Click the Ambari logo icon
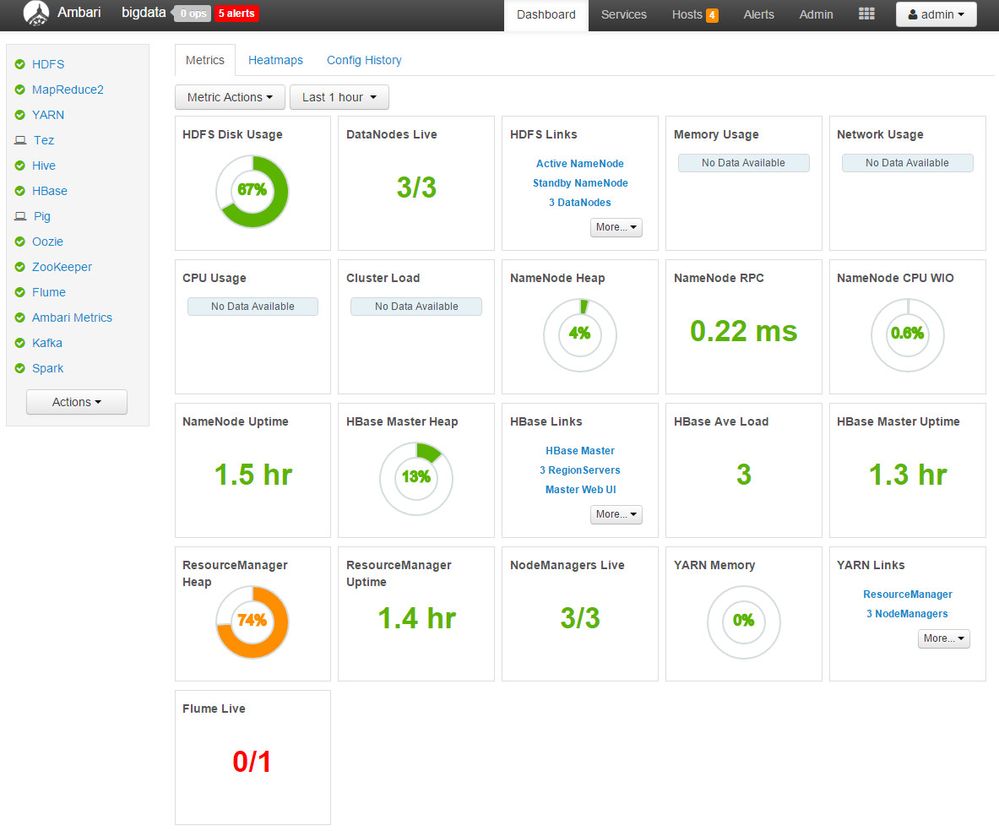The width and height of the screenshot is (999, 831). [x=36, y=13]
